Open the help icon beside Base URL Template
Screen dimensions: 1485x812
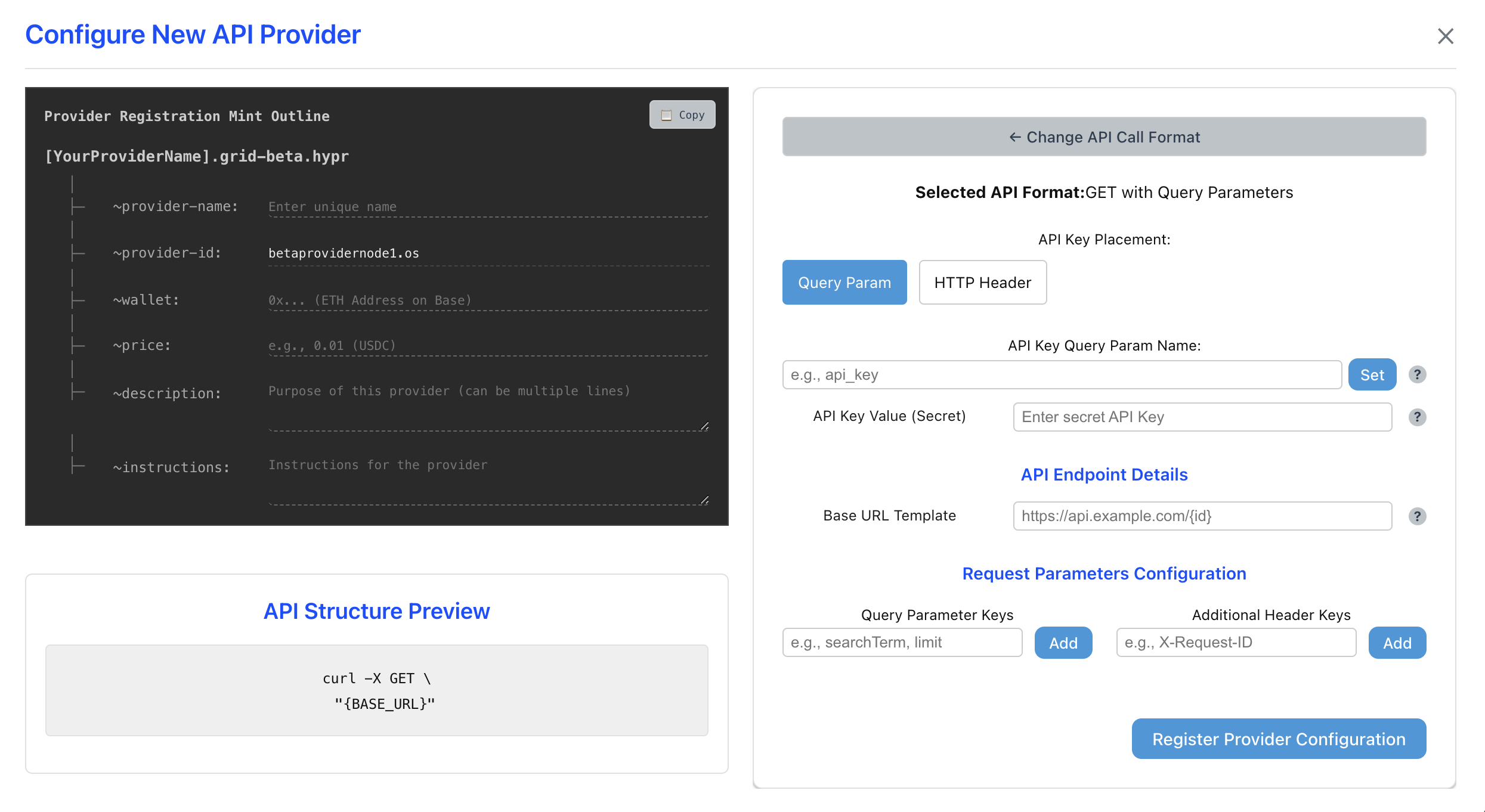pos(1418,516)
